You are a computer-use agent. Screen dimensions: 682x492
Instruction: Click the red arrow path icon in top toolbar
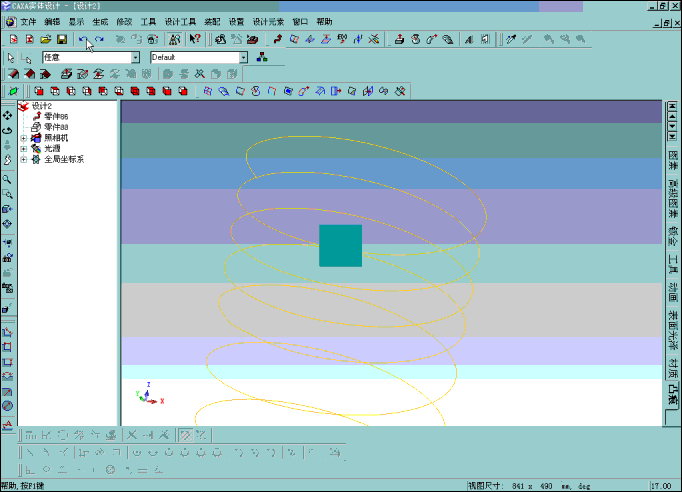(x=278, y=40)
